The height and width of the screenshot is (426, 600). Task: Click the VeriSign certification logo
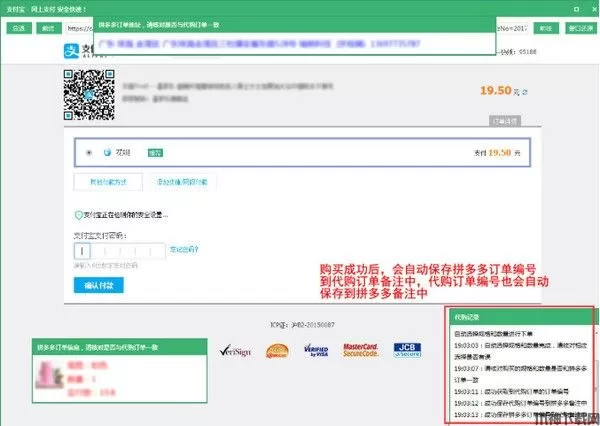235,351
